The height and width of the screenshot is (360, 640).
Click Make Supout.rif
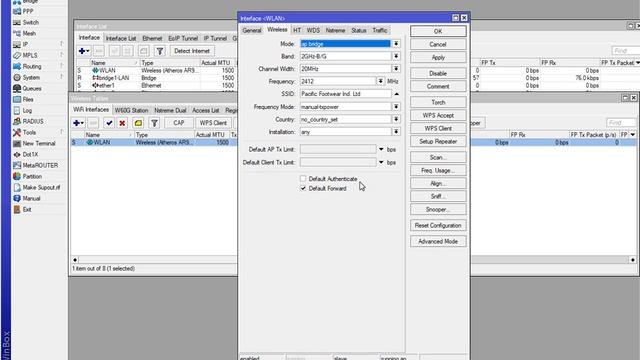(41, 188)
